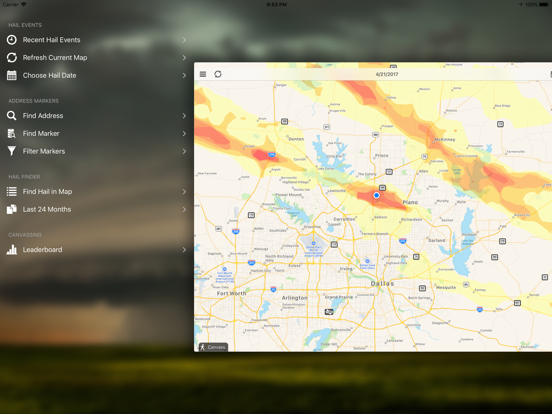The image size is (552, 414).
Task: Tap the Find Hail in Map list icon
Action: pos(12,192)
